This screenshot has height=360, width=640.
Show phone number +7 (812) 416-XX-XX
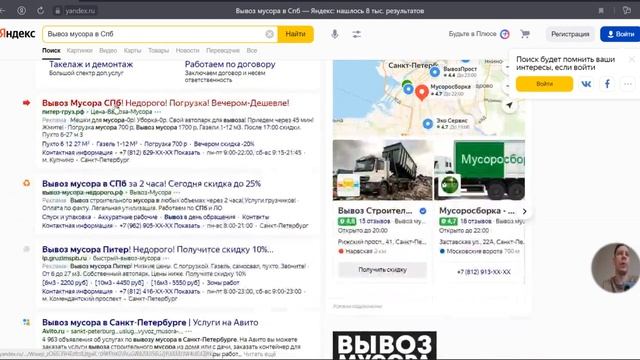click(x=160, y=291)
